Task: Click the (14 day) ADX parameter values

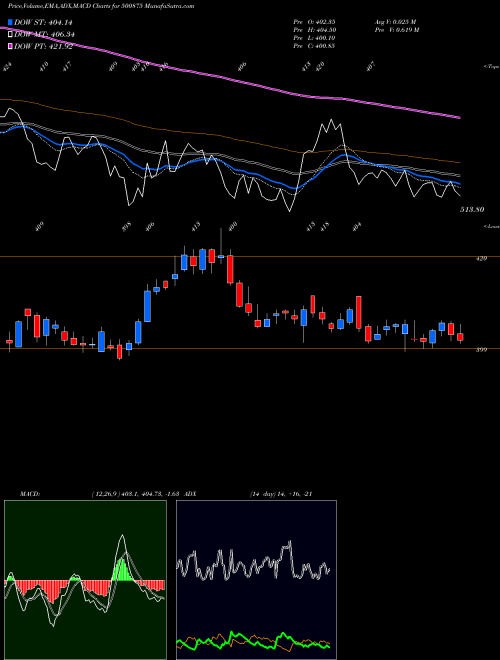Action: [281, 494]
